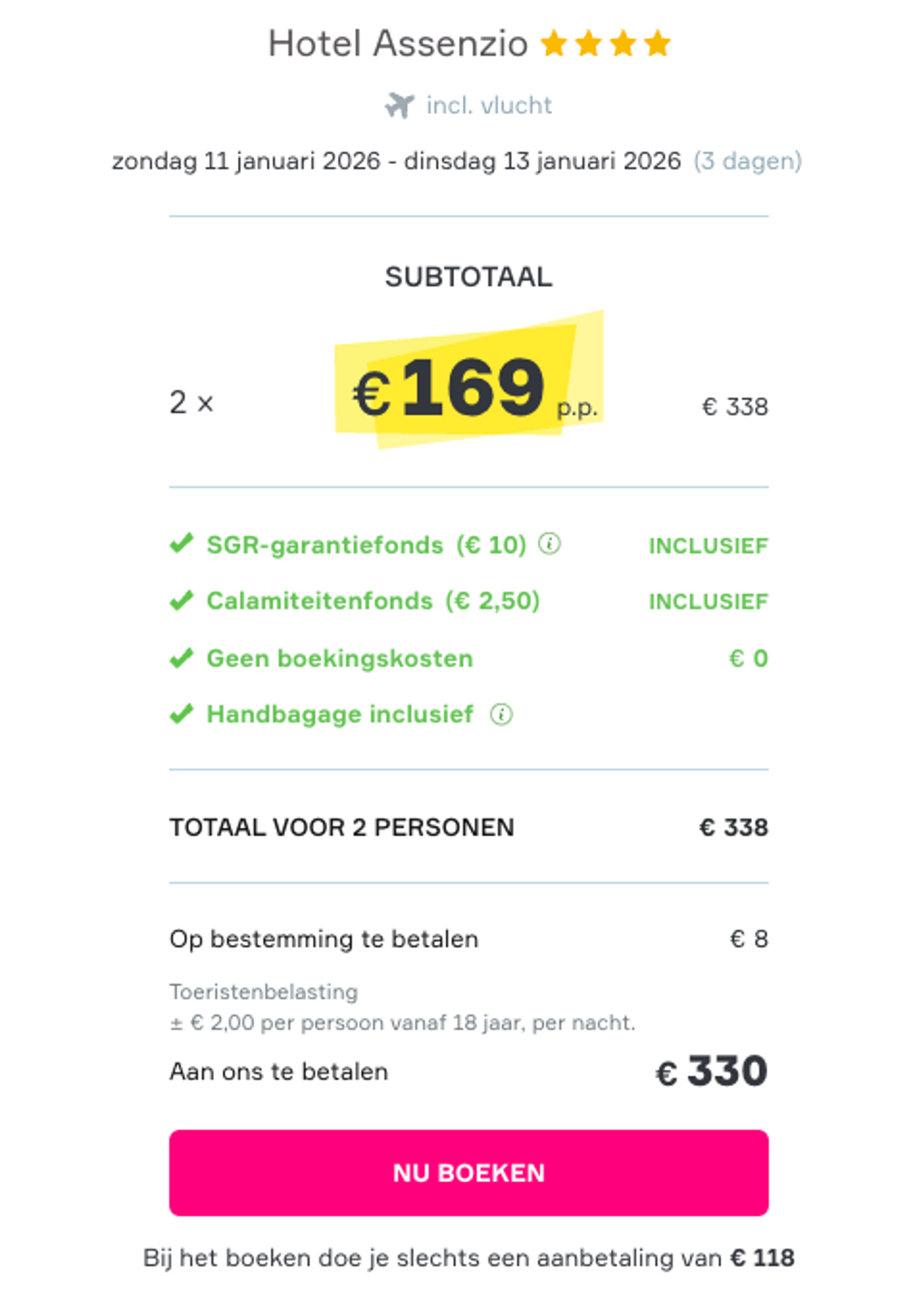Click the fourth star of the hotel rating
909x1316 pixels.
(x=656, y=43)
